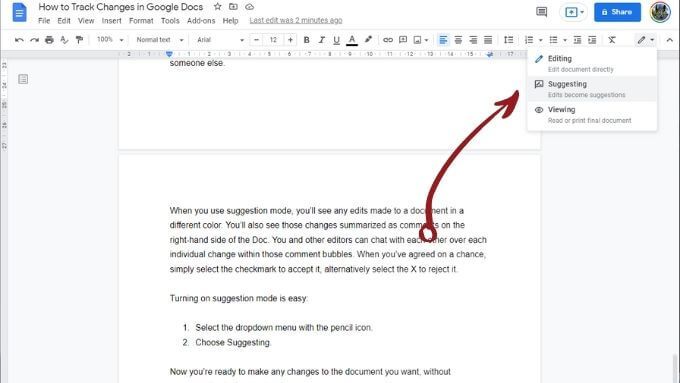Click the insert link icon
This screenshot has width=680, height=383.
pos(388,40)
